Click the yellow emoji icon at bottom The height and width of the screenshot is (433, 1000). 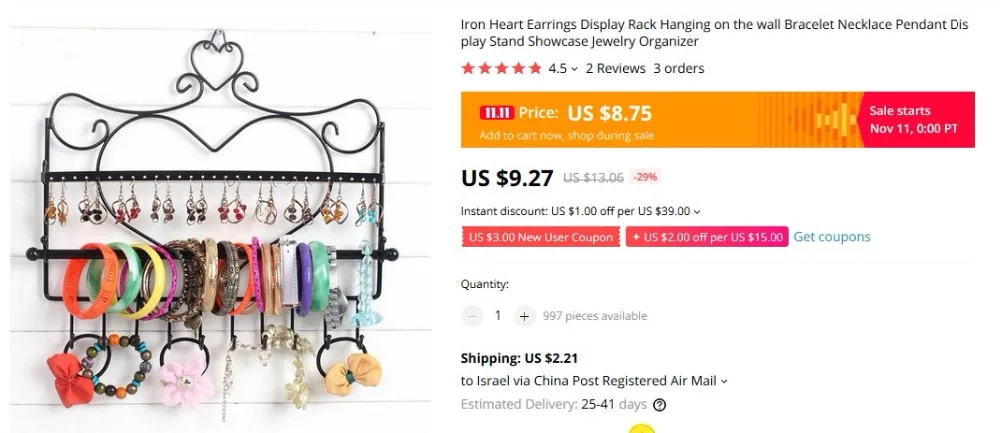point(642,429)
